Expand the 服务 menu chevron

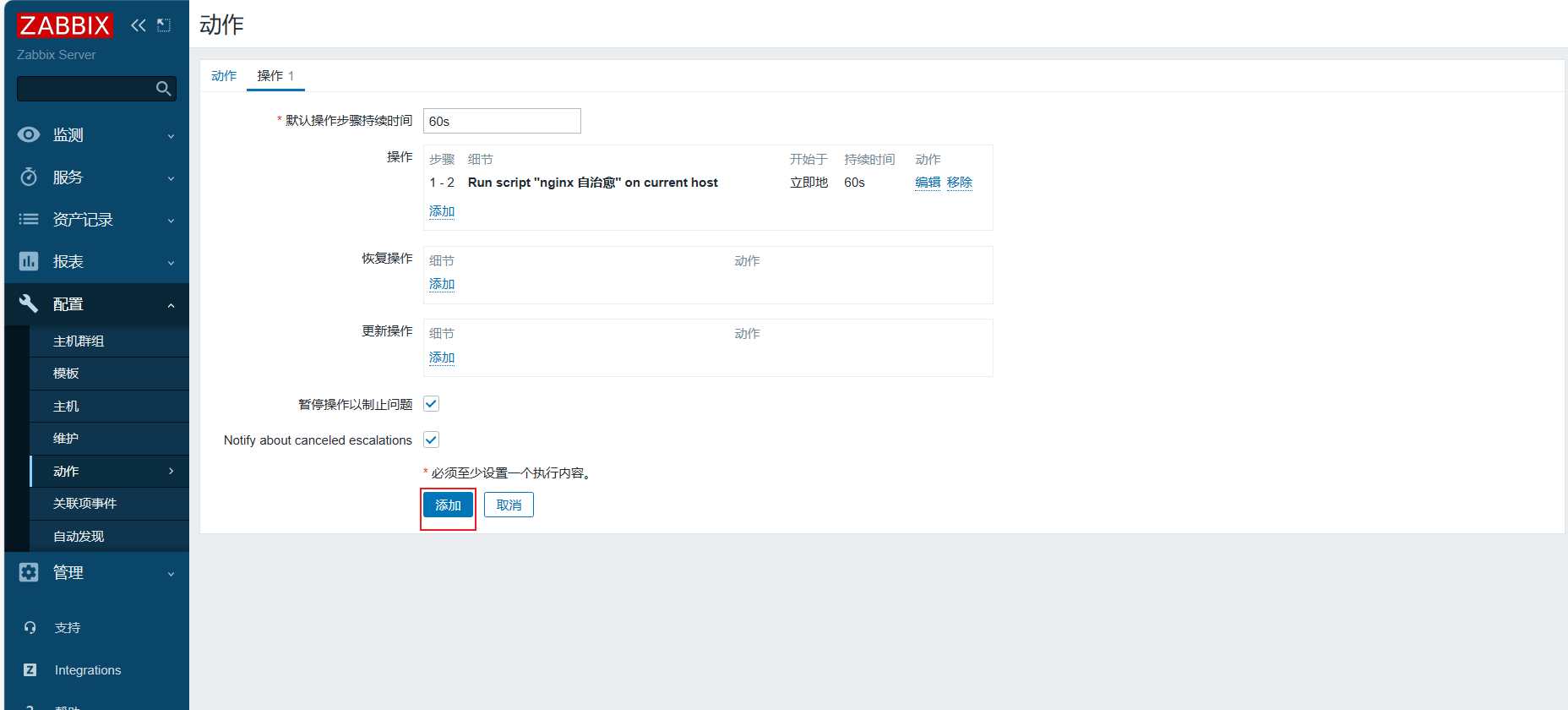171,178
